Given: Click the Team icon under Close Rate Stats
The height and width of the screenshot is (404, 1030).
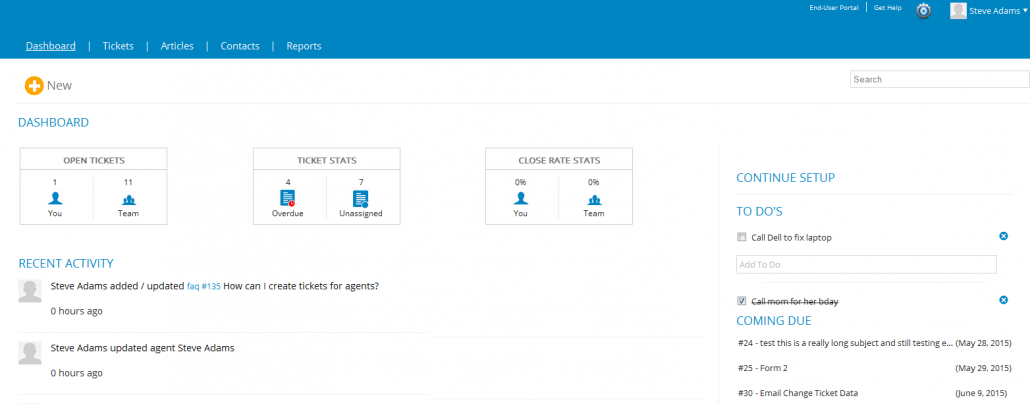Looking at the screenshot, I should (x=594, y=199).
